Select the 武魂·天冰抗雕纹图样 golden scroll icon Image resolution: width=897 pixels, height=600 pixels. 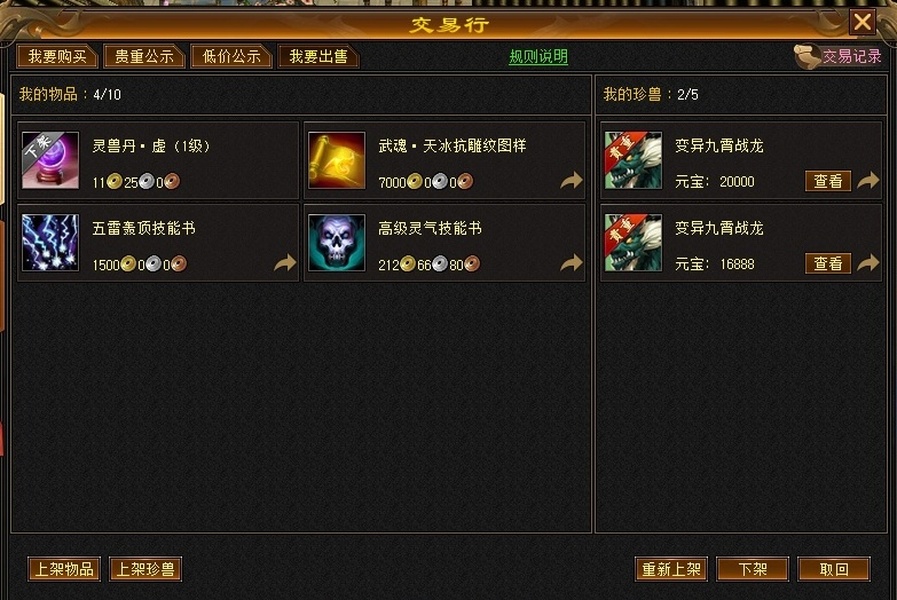pos(336,160)
